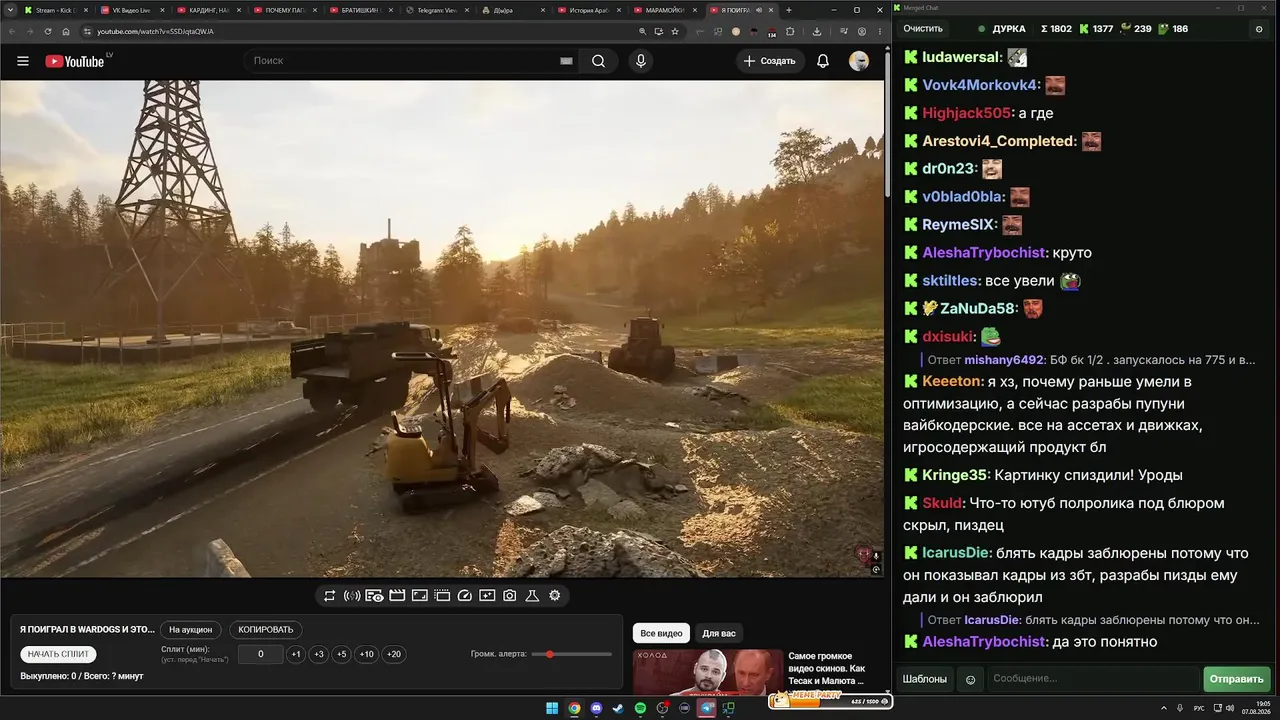The image size is (1280, 720).
Task: Open the playback speed gauge icon
Action: [x=464, y=596]
